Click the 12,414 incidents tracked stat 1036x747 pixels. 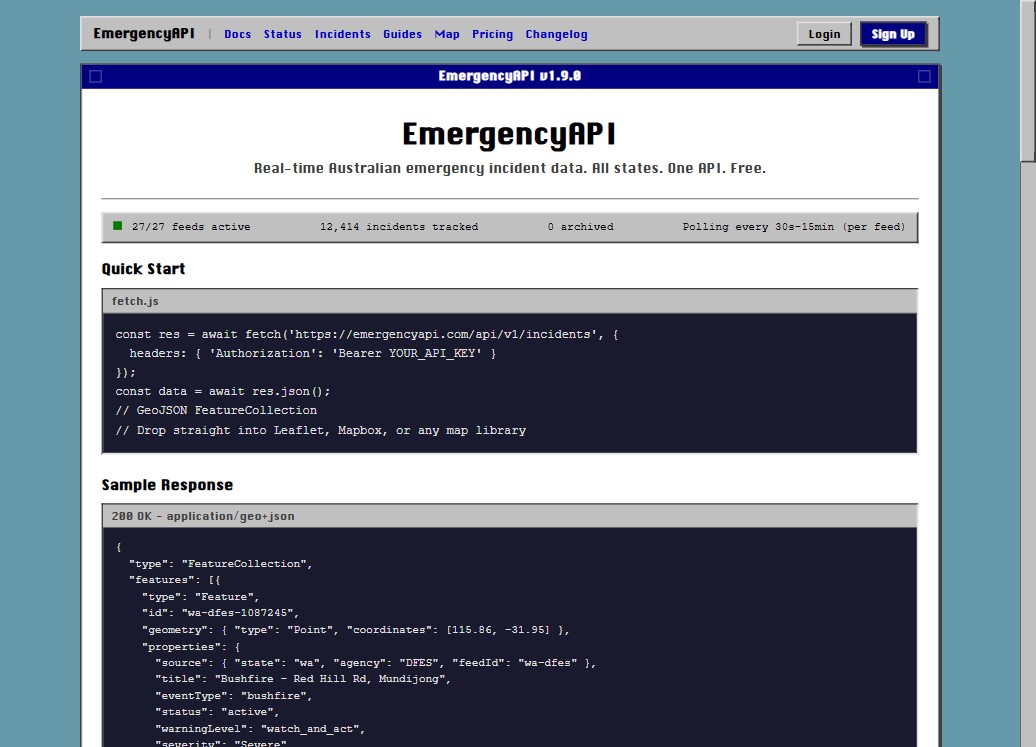tap(399, 227)
